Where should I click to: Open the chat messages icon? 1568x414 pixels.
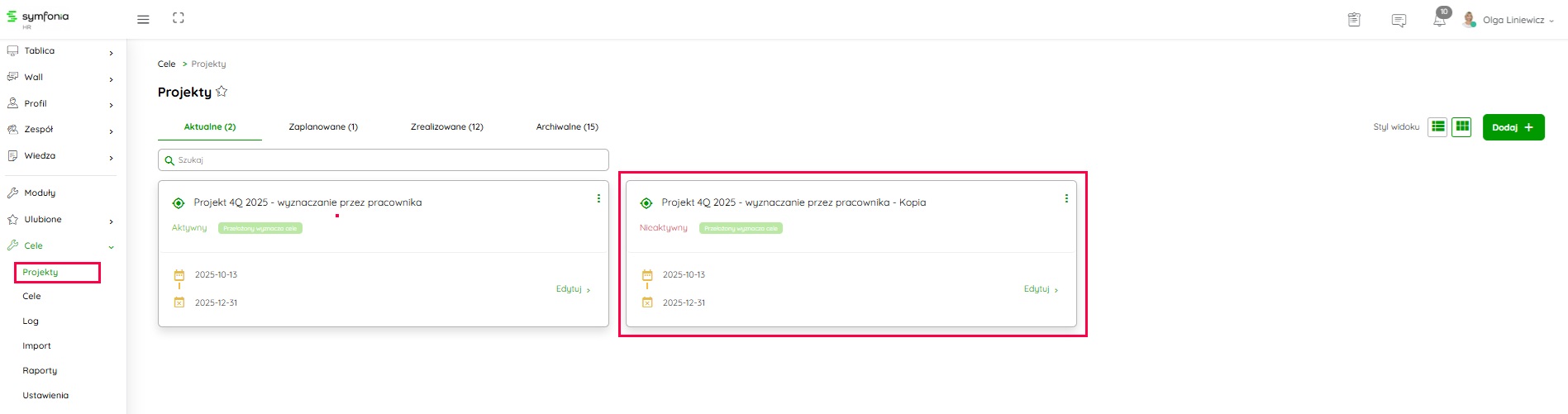tap(1399, 21)
